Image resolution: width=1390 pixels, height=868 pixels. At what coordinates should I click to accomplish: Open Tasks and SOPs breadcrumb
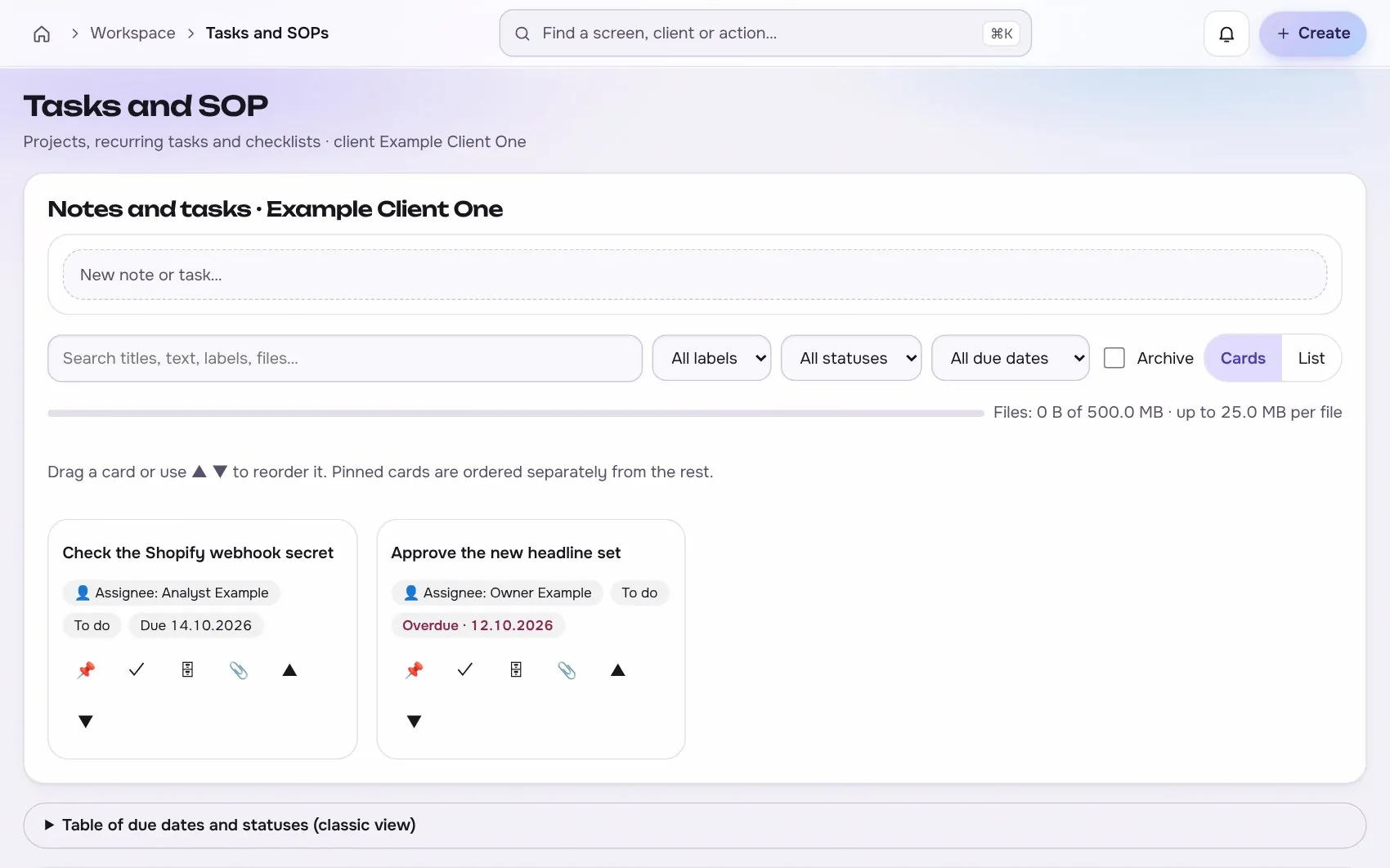click(x=267, y=34)
